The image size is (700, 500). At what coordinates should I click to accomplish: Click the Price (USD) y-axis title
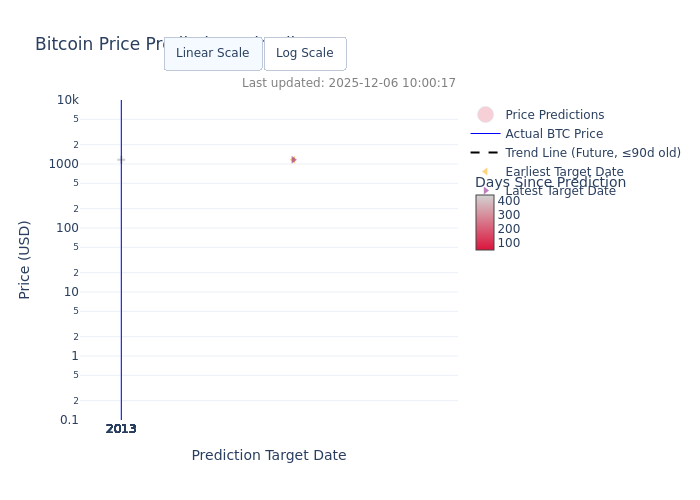coord(25,260)
